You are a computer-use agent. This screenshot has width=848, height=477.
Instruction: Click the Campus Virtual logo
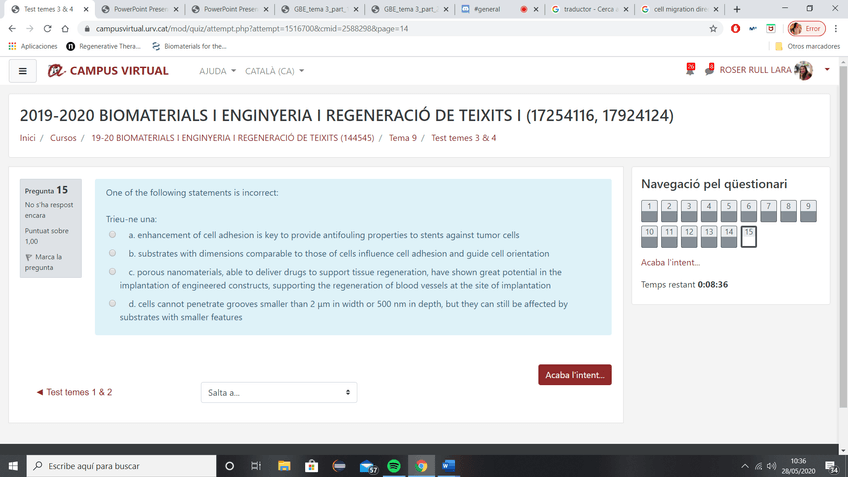[x=108, y=71]
